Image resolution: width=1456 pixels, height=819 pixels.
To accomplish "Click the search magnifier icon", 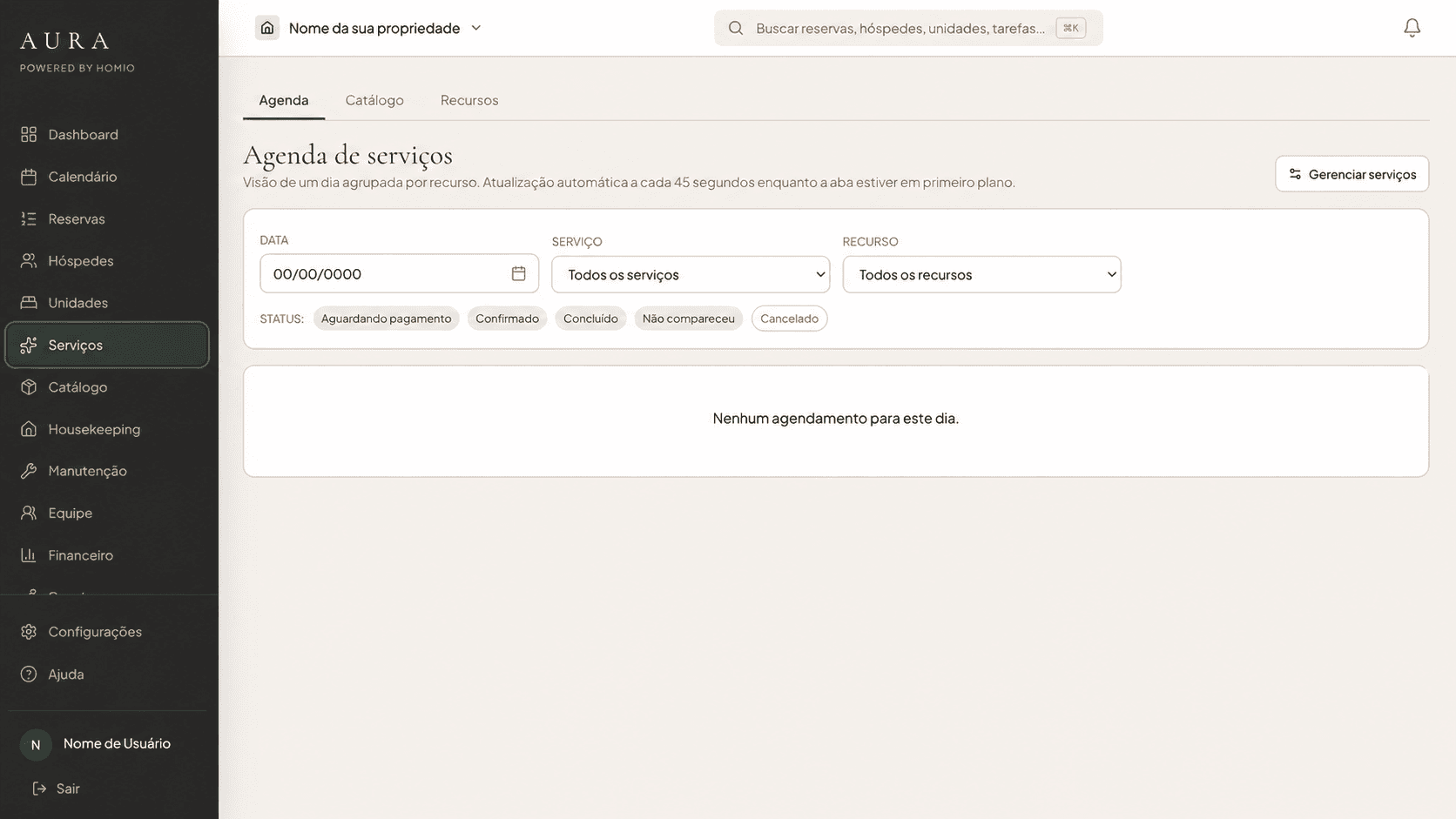I will pyautogui.click(x=736, y=28).
